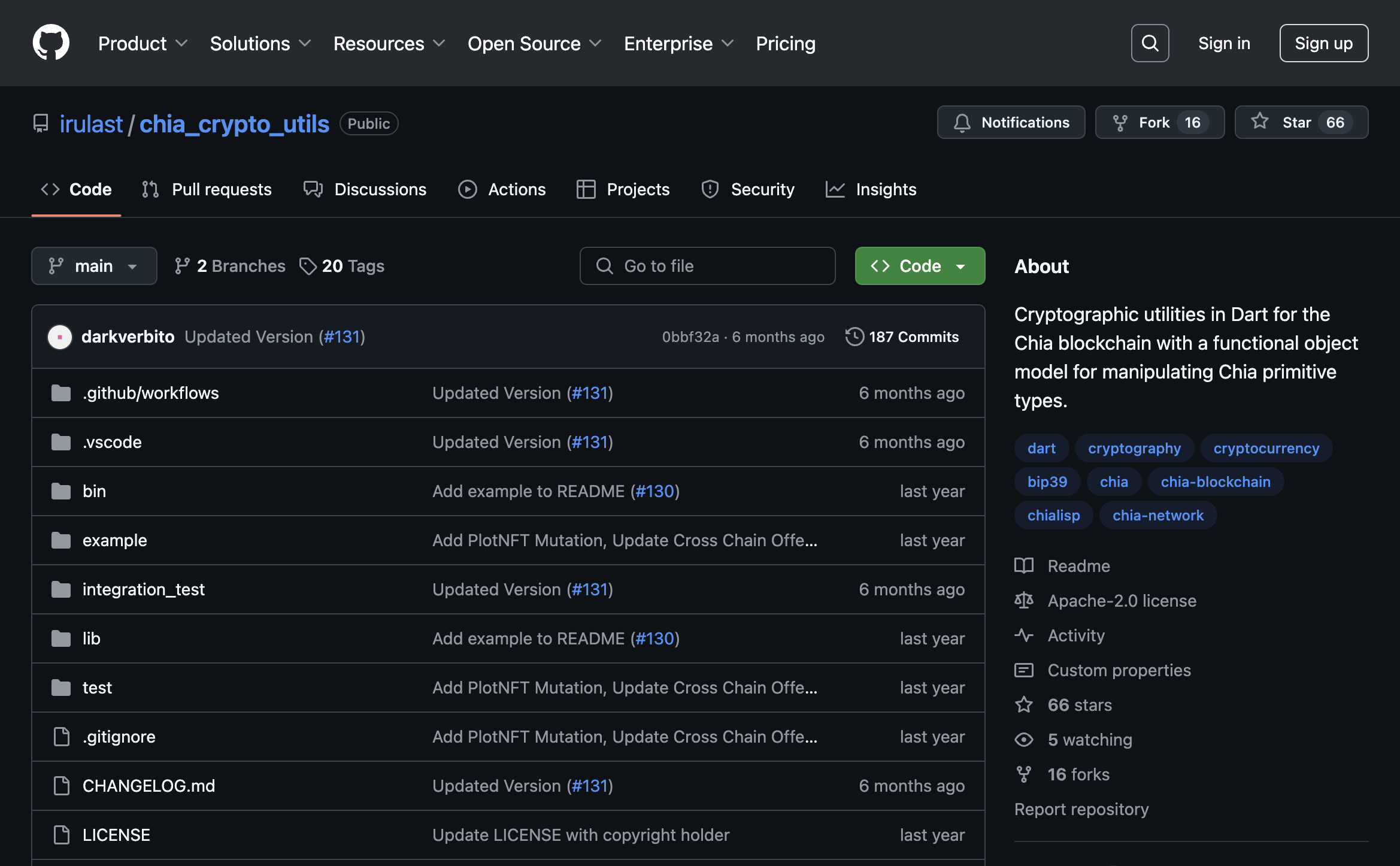Go to the Actions tab
The image size is (1400, 866).
pos(502,189)
